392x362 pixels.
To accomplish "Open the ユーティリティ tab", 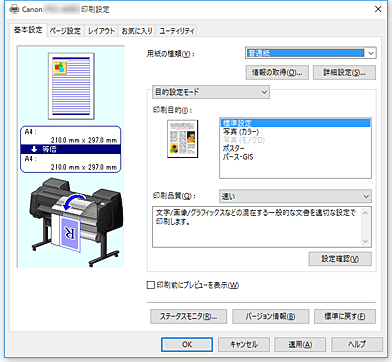I will [177, 31].
